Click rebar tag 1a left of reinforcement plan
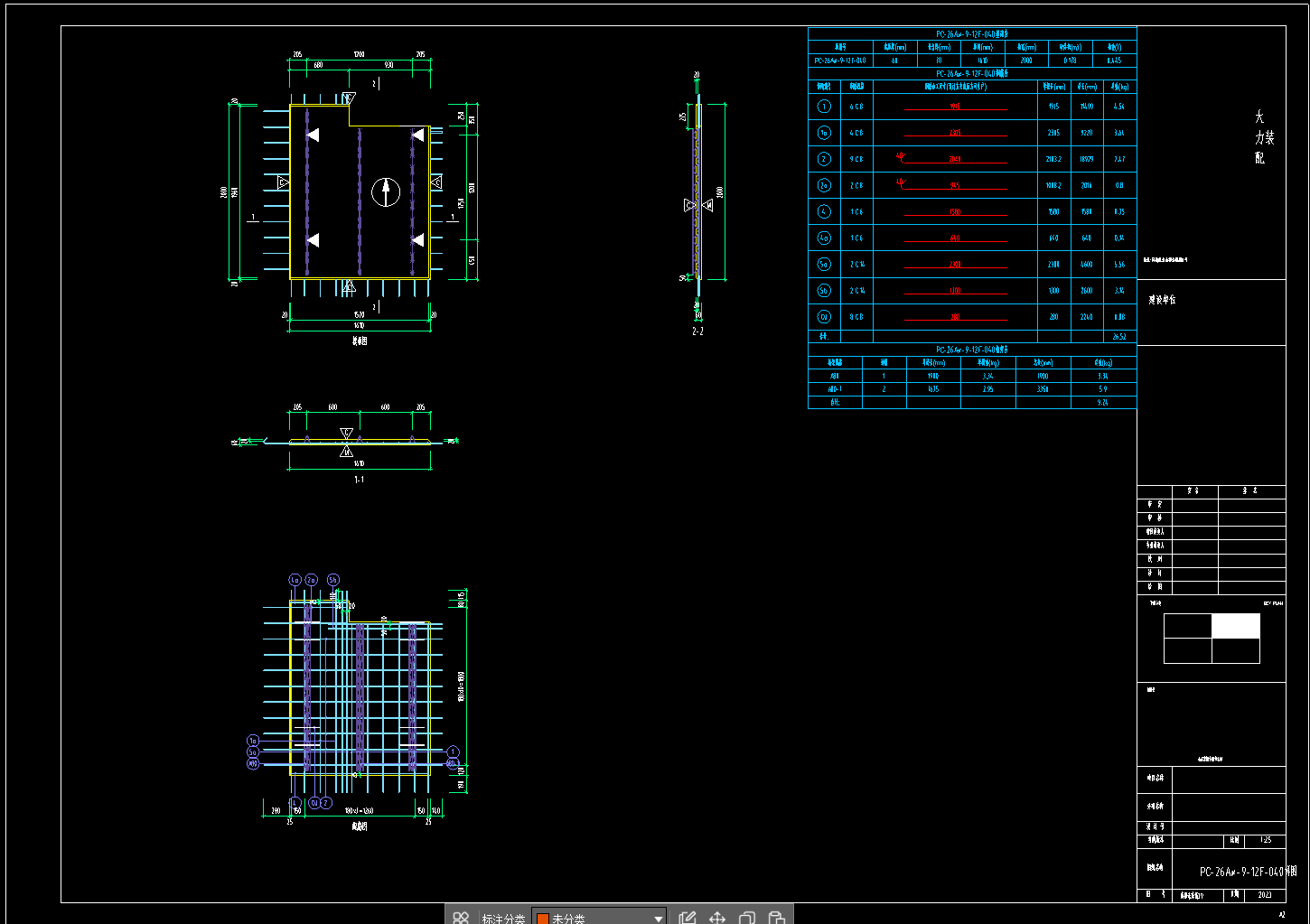This screenshot has height=924, width=1310. tap(253, 741)
